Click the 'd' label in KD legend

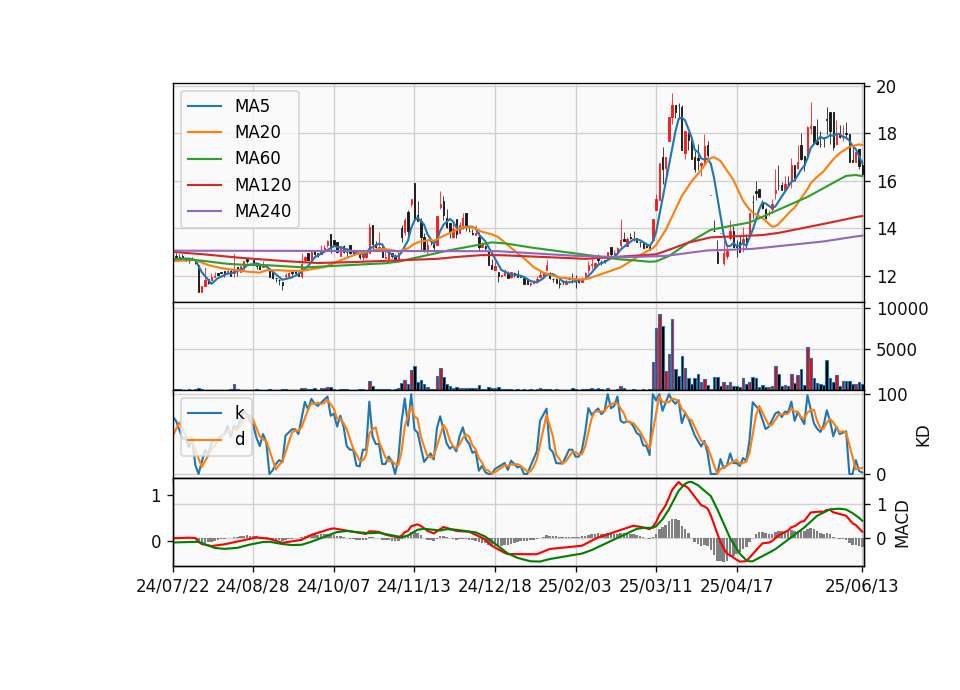(x=240, y=439)
